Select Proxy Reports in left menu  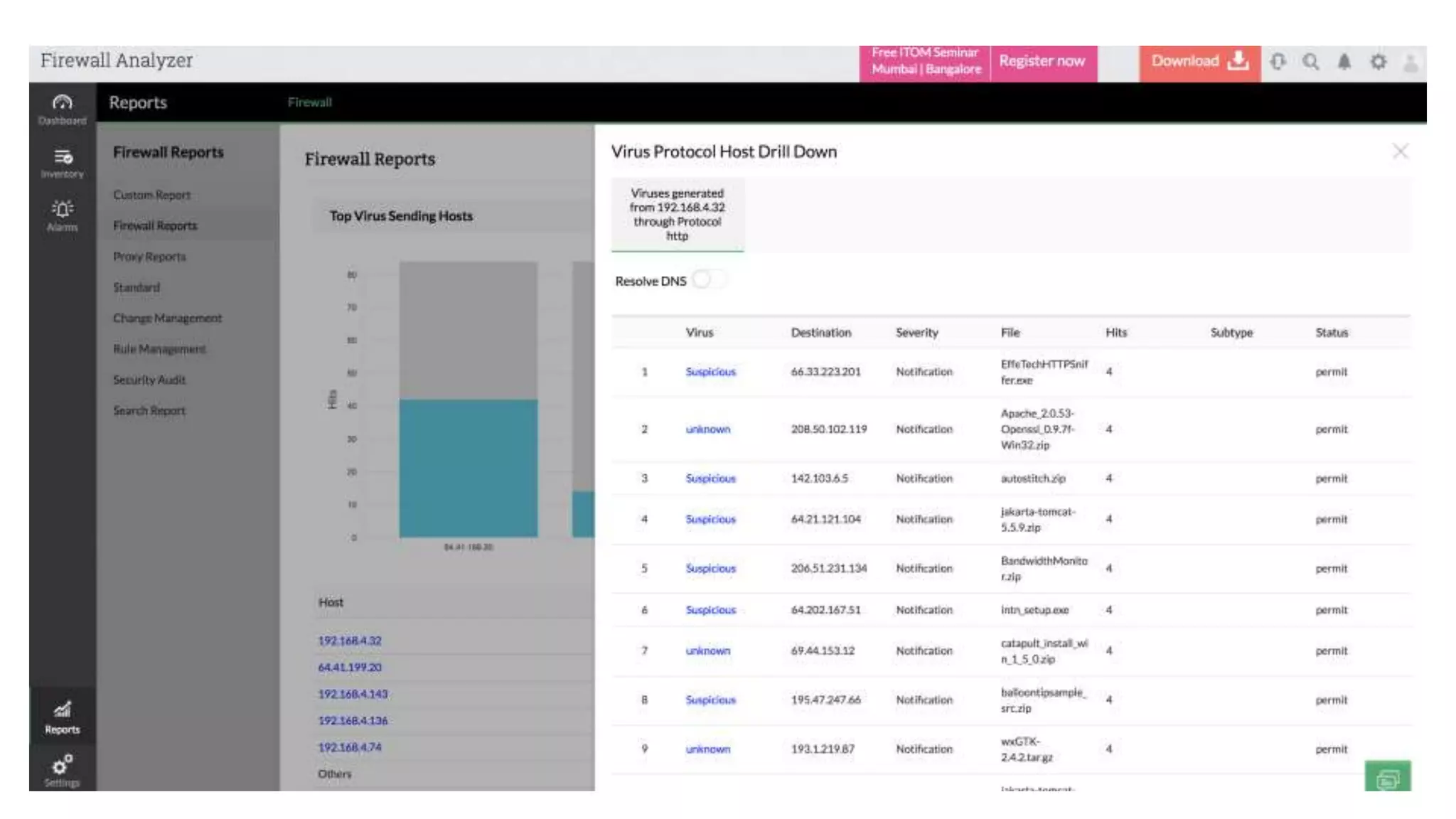pyautogui.click(x=149, y=257)
